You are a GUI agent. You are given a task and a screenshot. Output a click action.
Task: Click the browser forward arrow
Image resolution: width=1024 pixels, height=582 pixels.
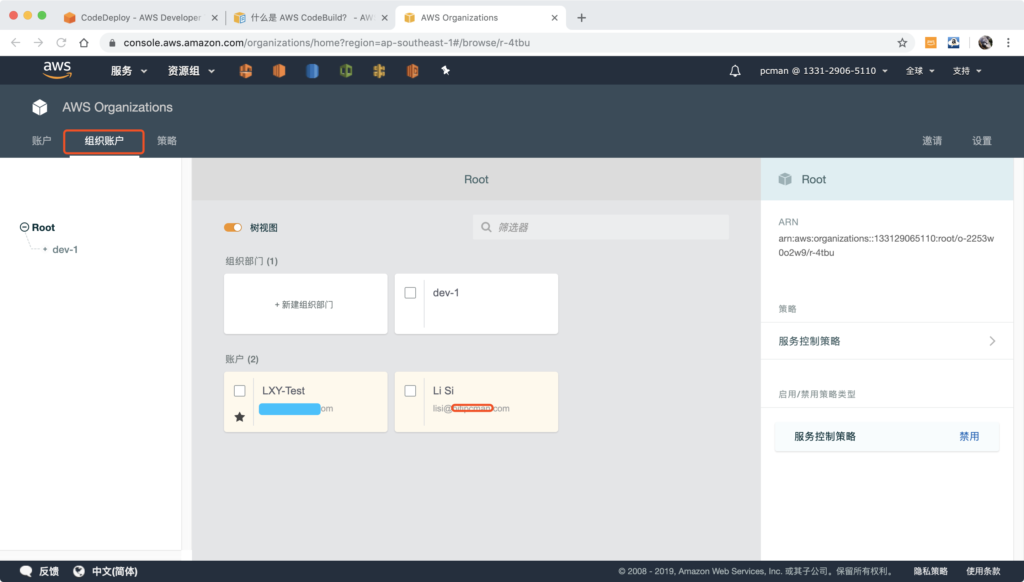pyautogui.click(x=39, y=42)
